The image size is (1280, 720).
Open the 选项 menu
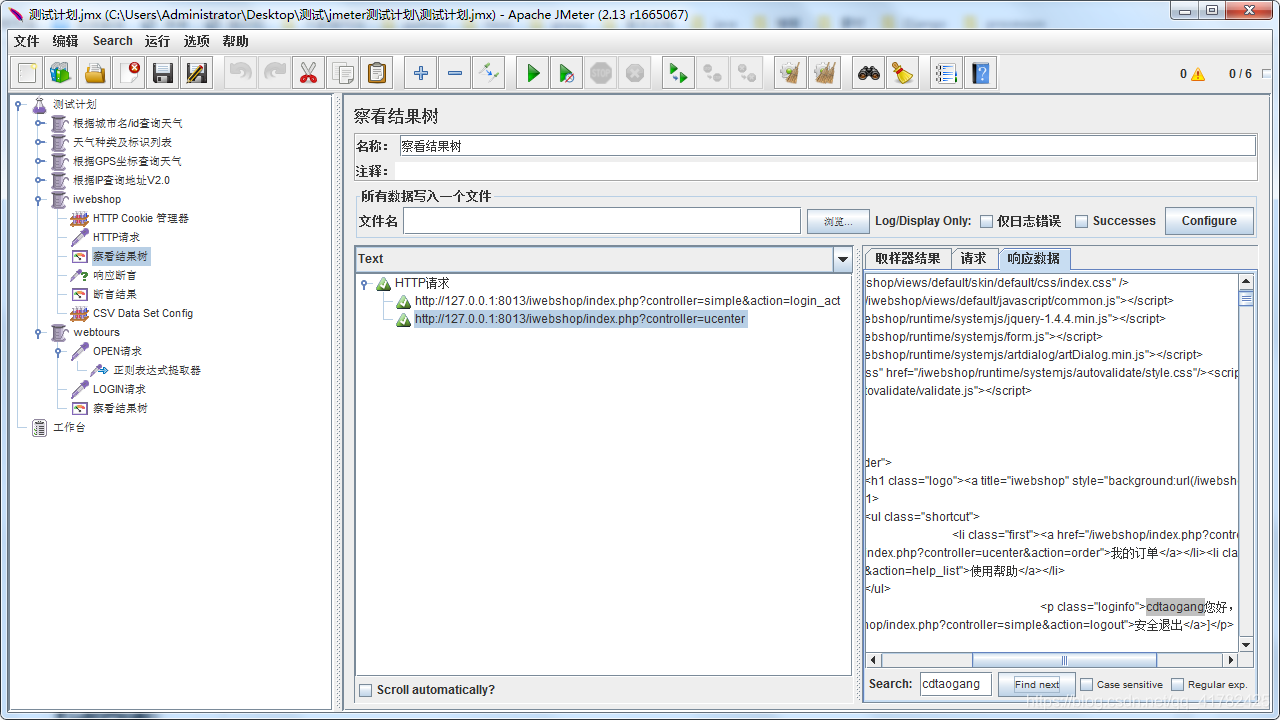pos(197,41)
